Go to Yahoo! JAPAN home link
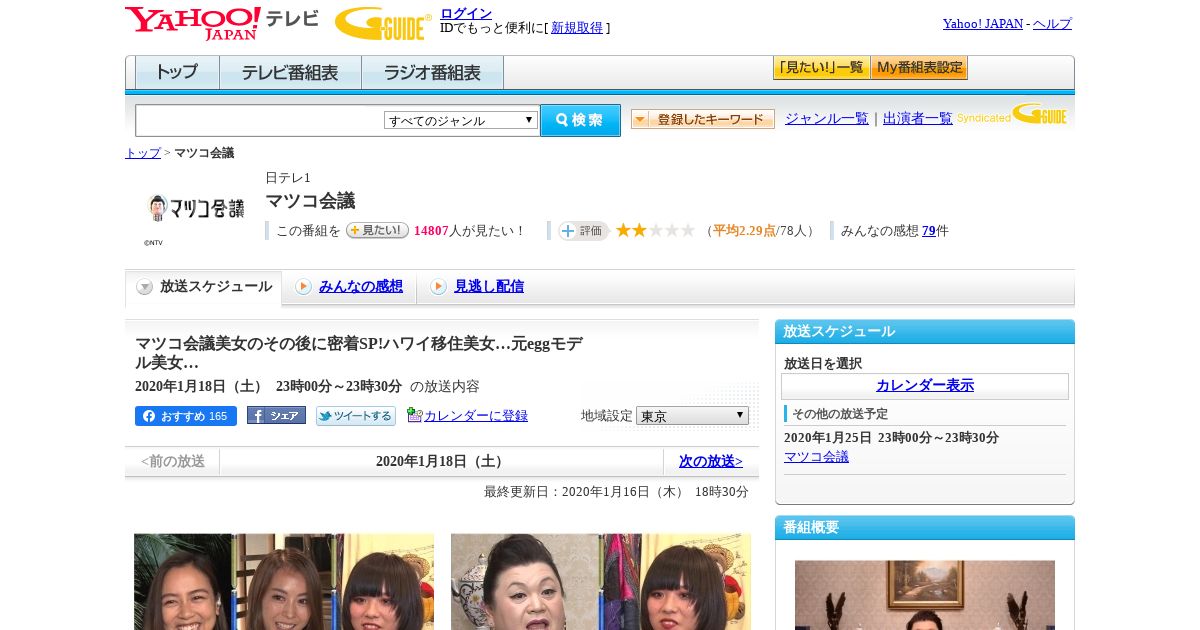This screenshot has width=1200, height=630. 983,24
